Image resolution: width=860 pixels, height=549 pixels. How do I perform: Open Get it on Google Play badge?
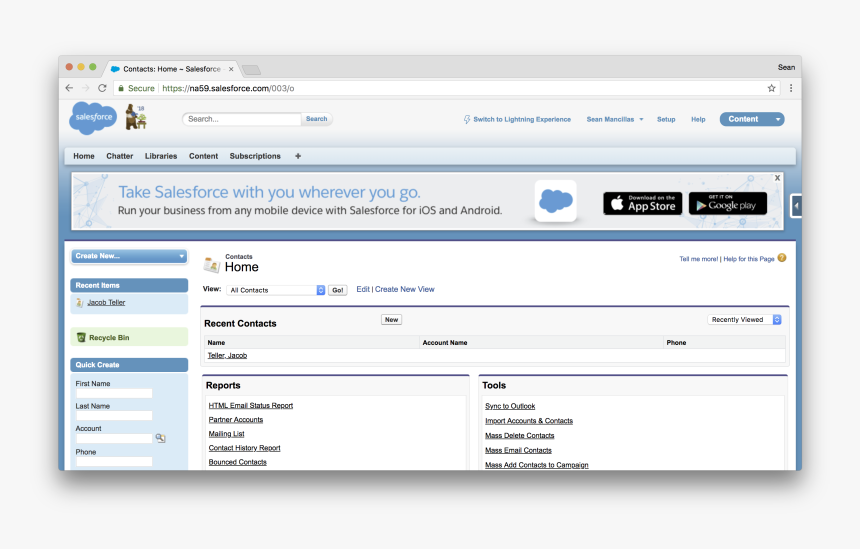728,203
